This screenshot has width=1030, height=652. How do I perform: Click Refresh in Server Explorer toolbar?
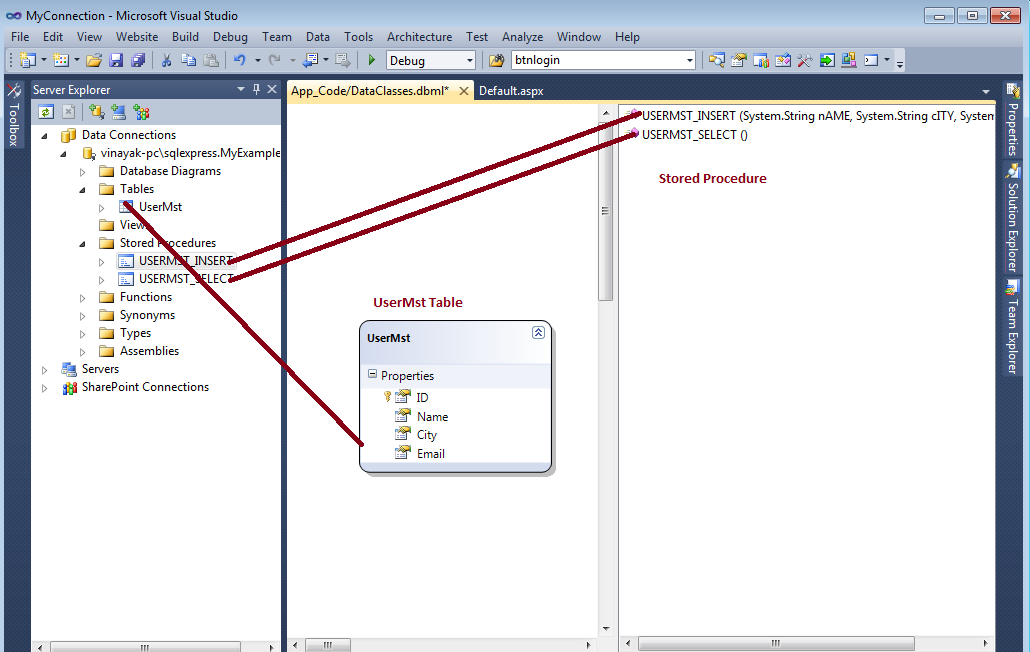coord(46,112)
